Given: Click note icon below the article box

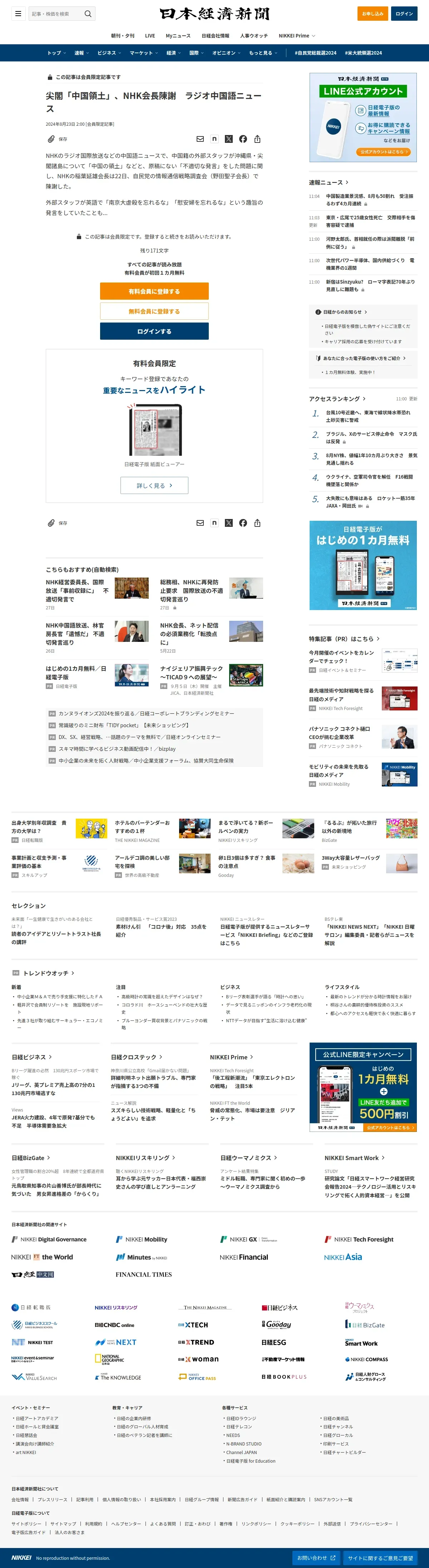Looking at the screenshot, I should tap(214, 523).
